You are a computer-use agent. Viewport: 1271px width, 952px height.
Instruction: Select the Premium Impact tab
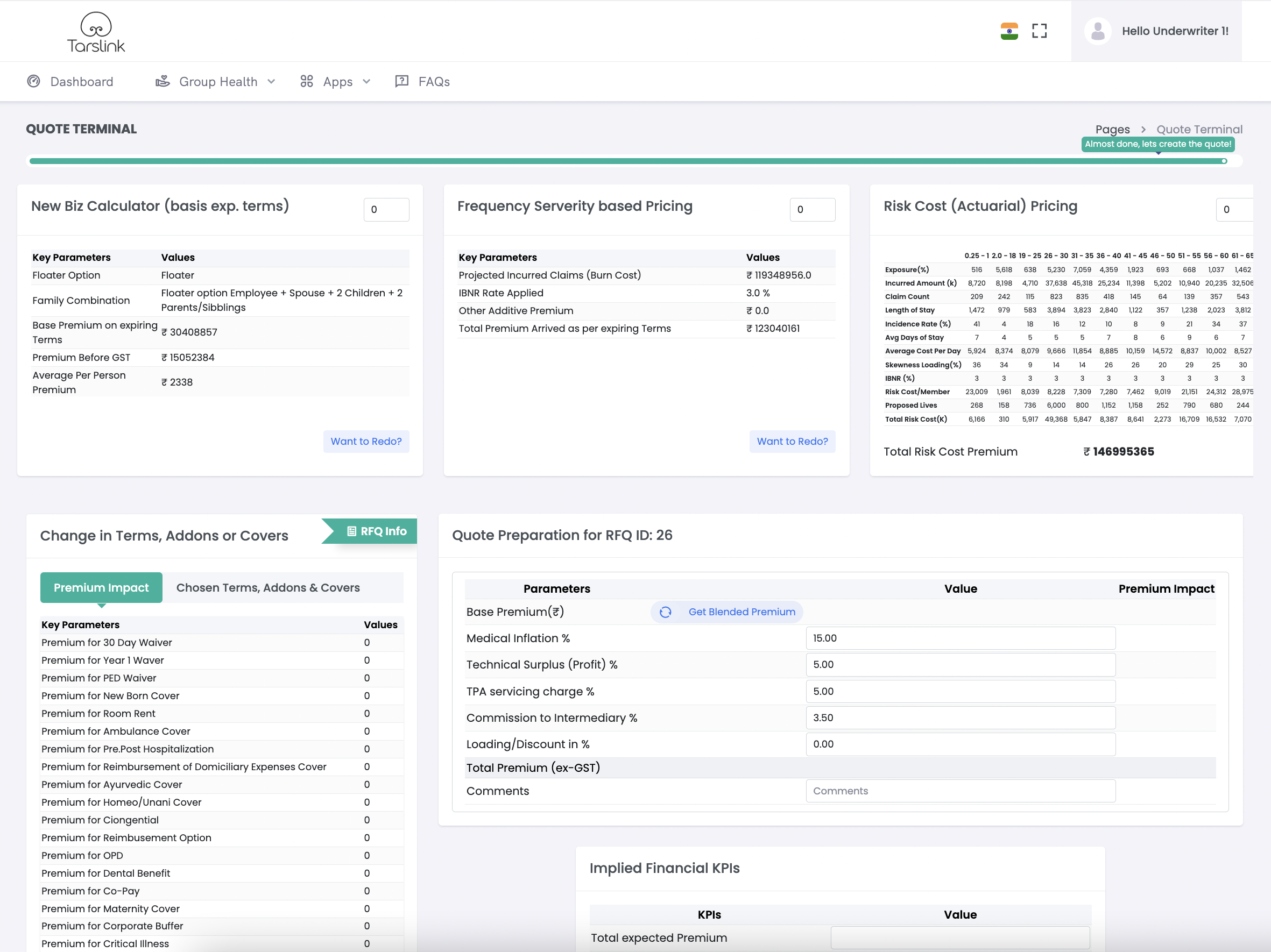click(101, 587)
